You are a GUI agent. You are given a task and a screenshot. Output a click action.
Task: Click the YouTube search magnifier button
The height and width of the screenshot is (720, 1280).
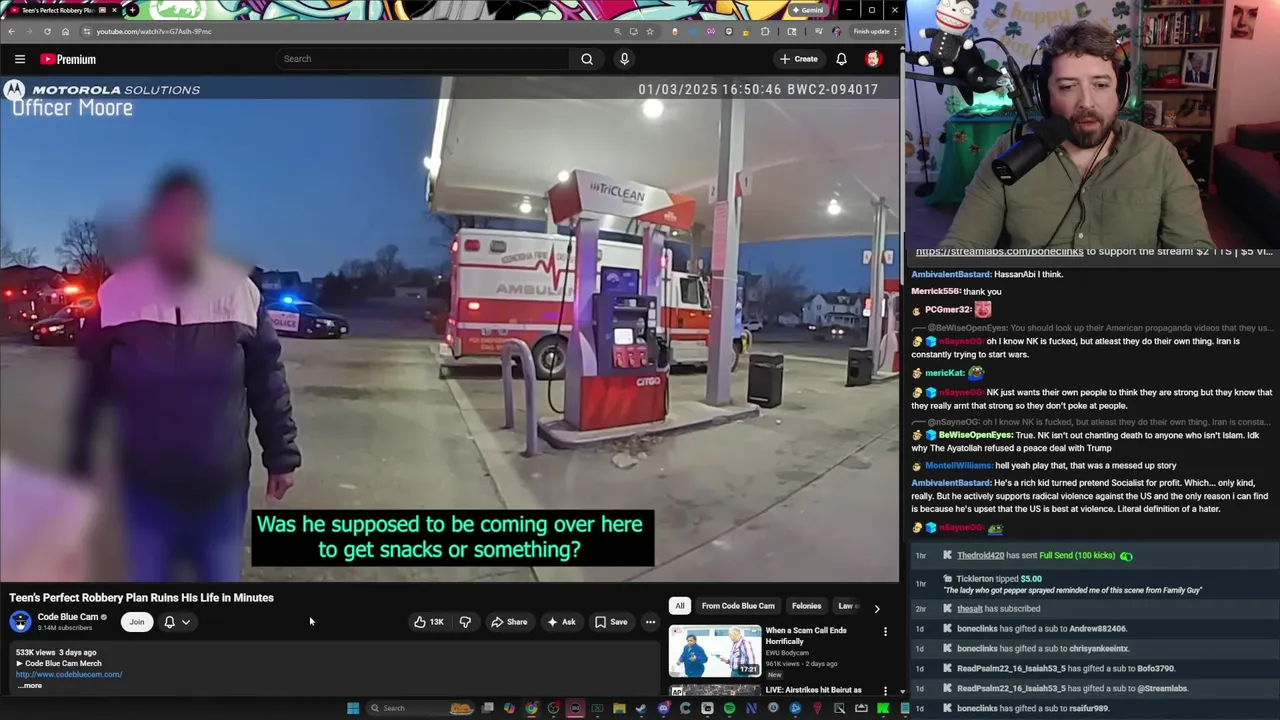[x=587, y=59]
